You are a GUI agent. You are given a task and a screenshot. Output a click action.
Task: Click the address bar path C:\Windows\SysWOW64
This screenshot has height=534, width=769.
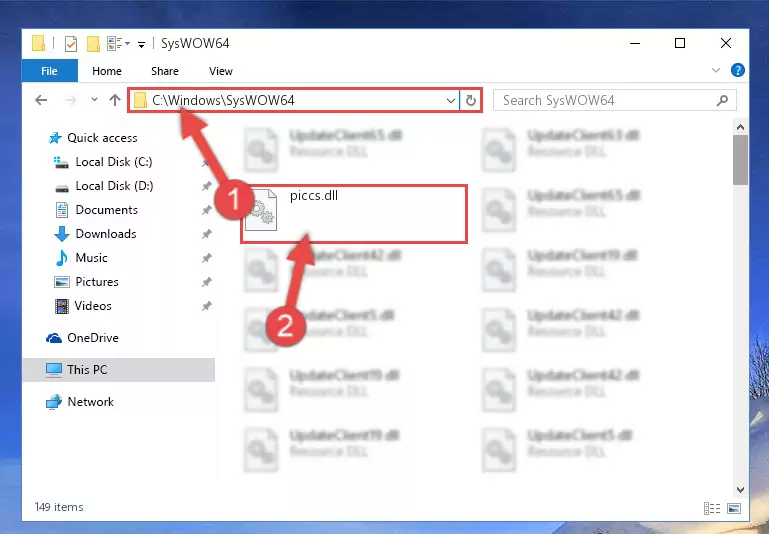coord(223,100)
